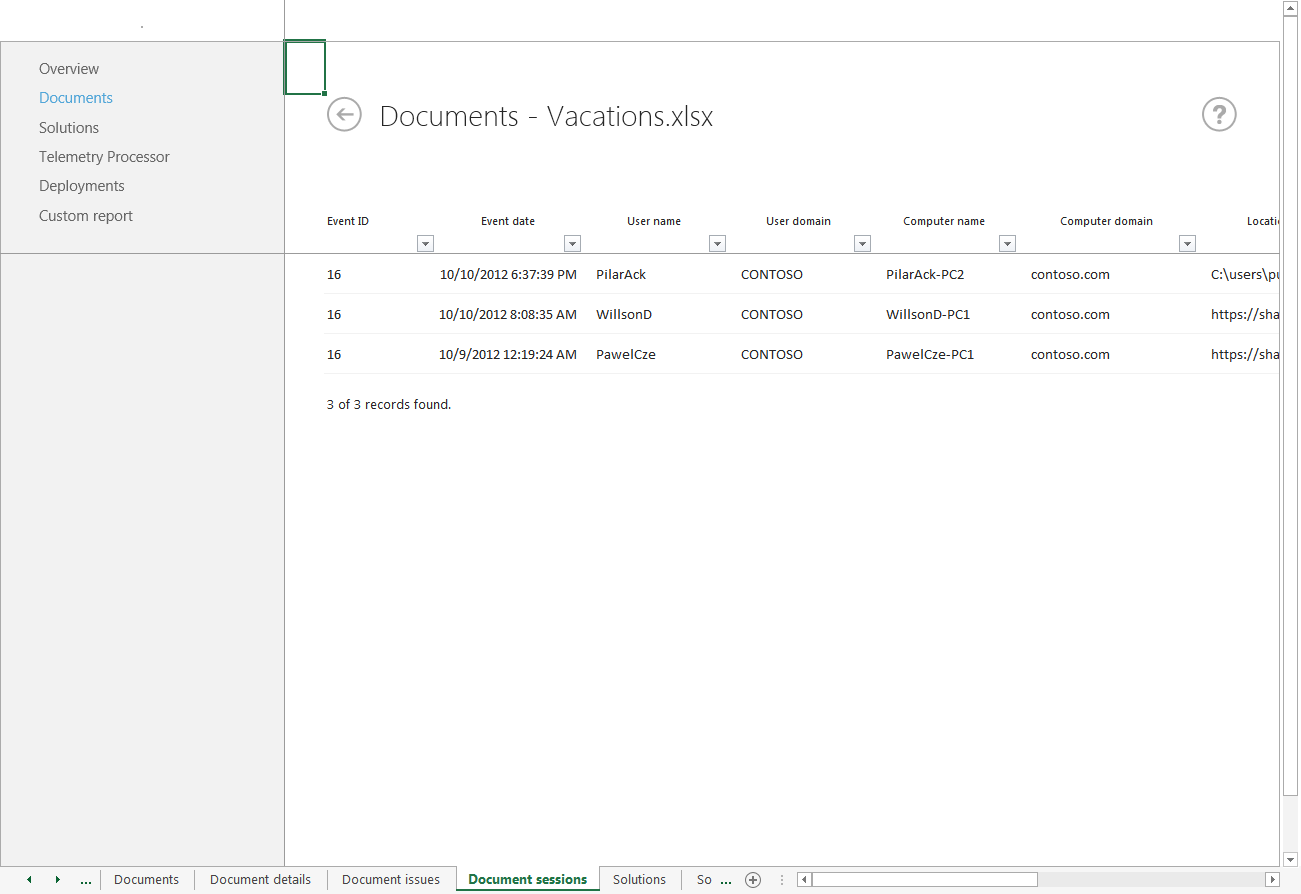This screenshot has height=894, width=1301.
Task: Click the ellipsis sheet tab overflow icon
Action: coord(86,880)
